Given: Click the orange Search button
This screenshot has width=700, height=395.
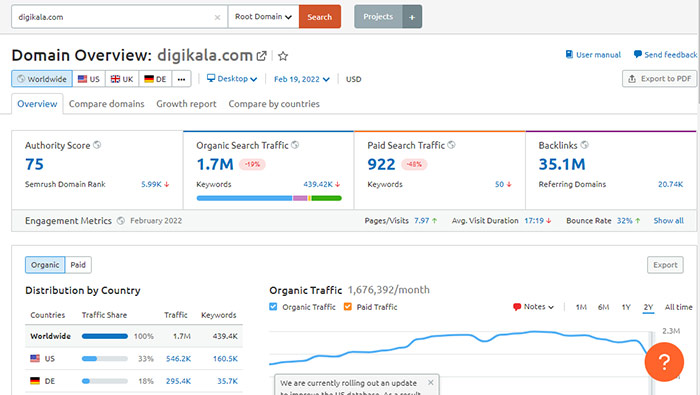Looking at the screenshot, I should (320, 17).
